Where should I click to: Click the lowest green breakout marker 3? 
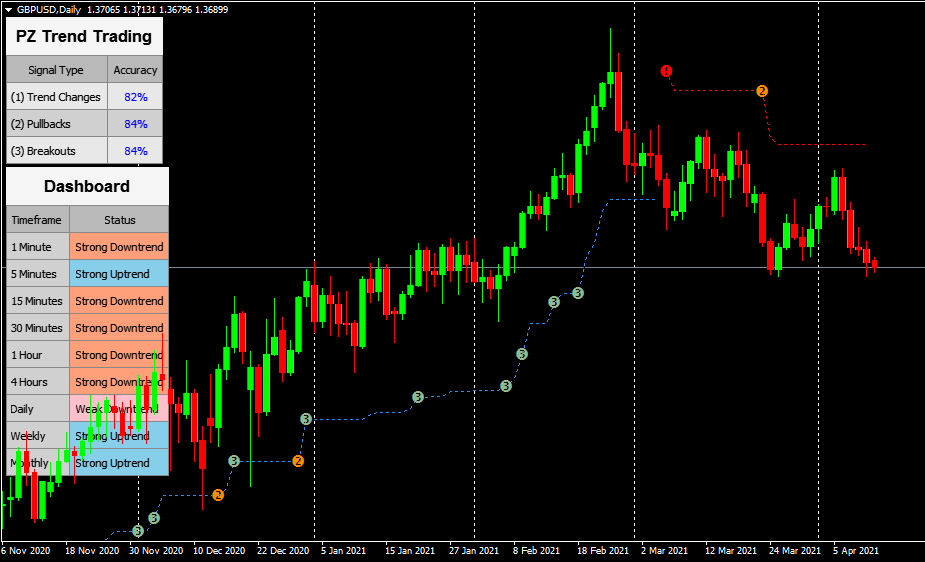point(138,532)
